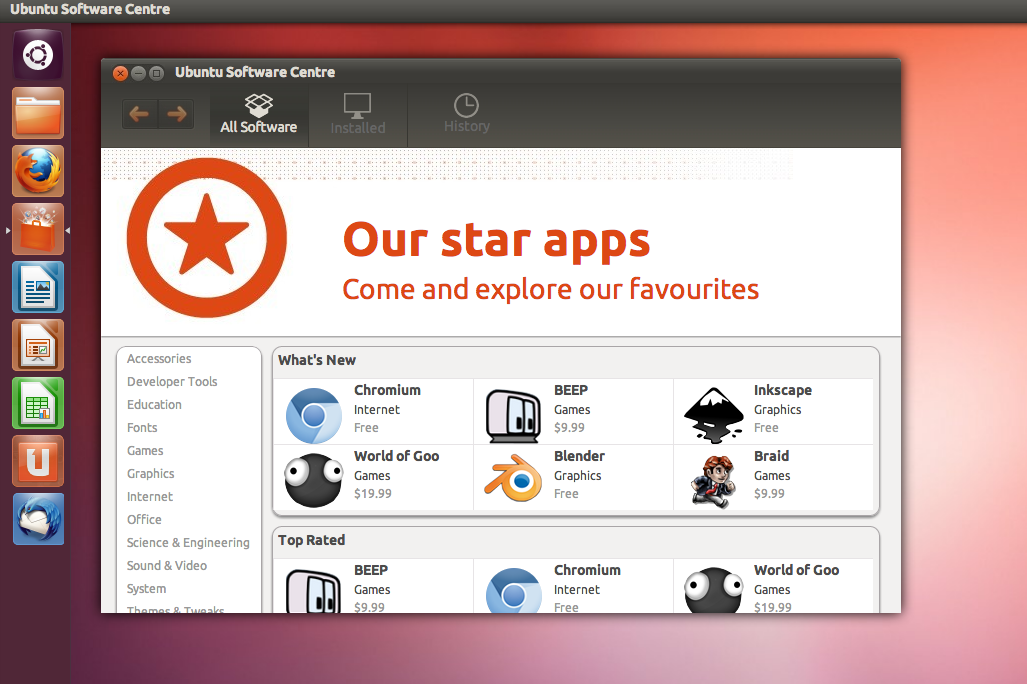This screenshot has height=684, width=1027.
Task: Open the History tab
Action: pos(466,114)
